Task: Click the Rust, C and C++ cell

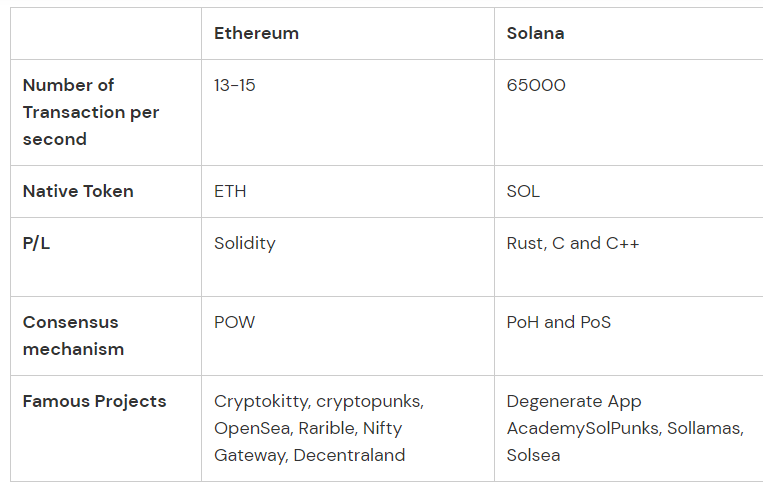Action: coord(573,243)
